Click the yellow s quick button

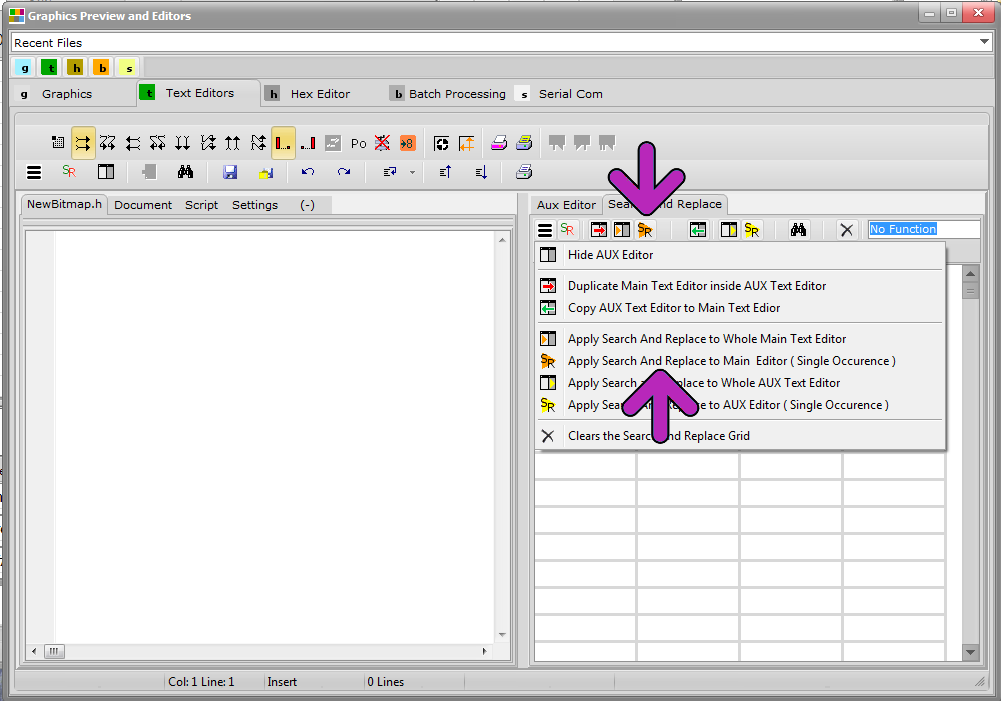click(x=129, y=68)
